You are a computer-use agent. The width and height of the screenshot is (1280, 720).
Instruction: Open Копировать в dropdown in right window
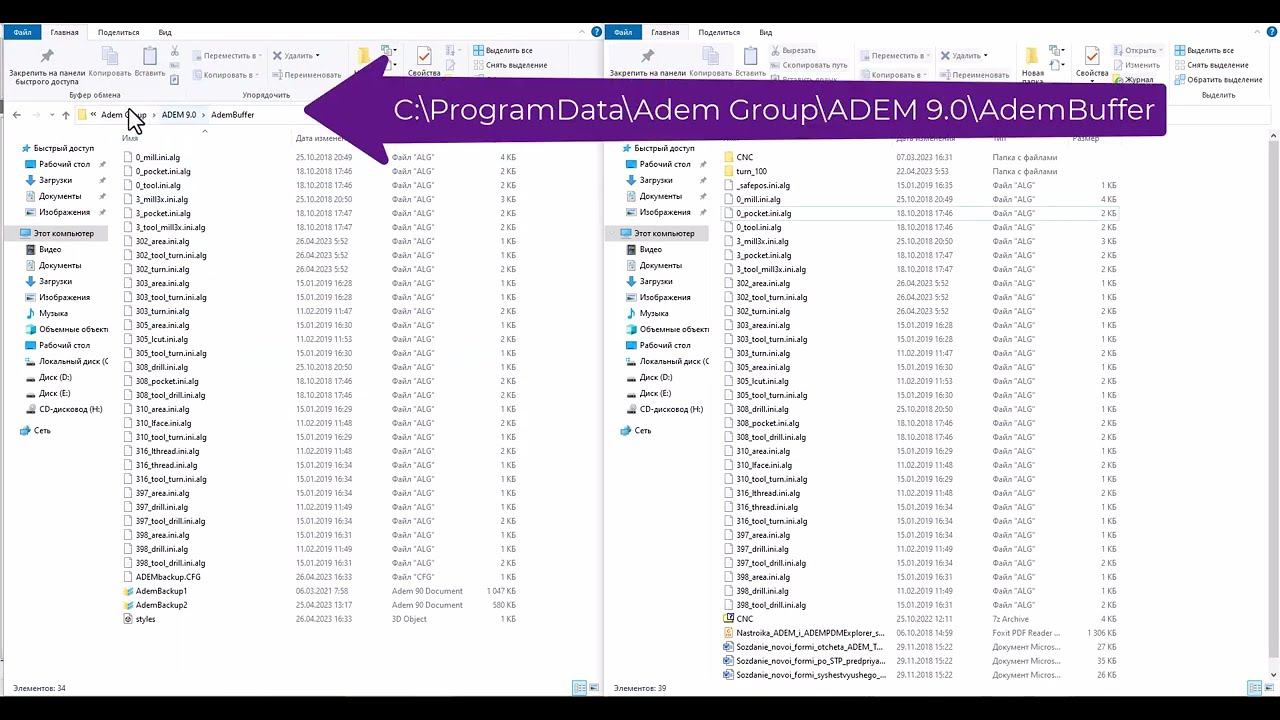pos(895,75)
